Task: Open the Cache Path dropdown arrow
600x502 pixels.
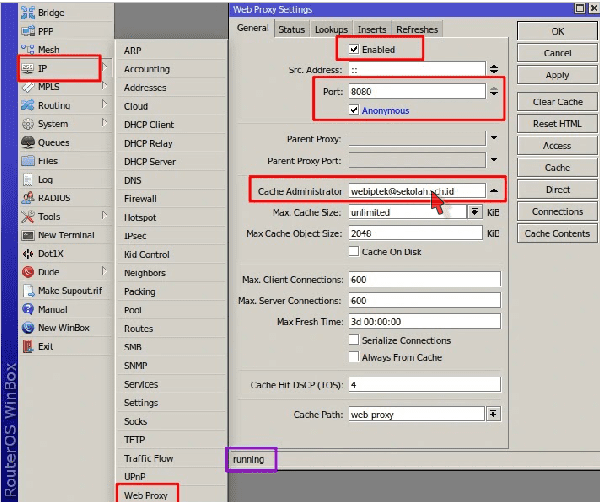Action: click(x=494, y=414)
